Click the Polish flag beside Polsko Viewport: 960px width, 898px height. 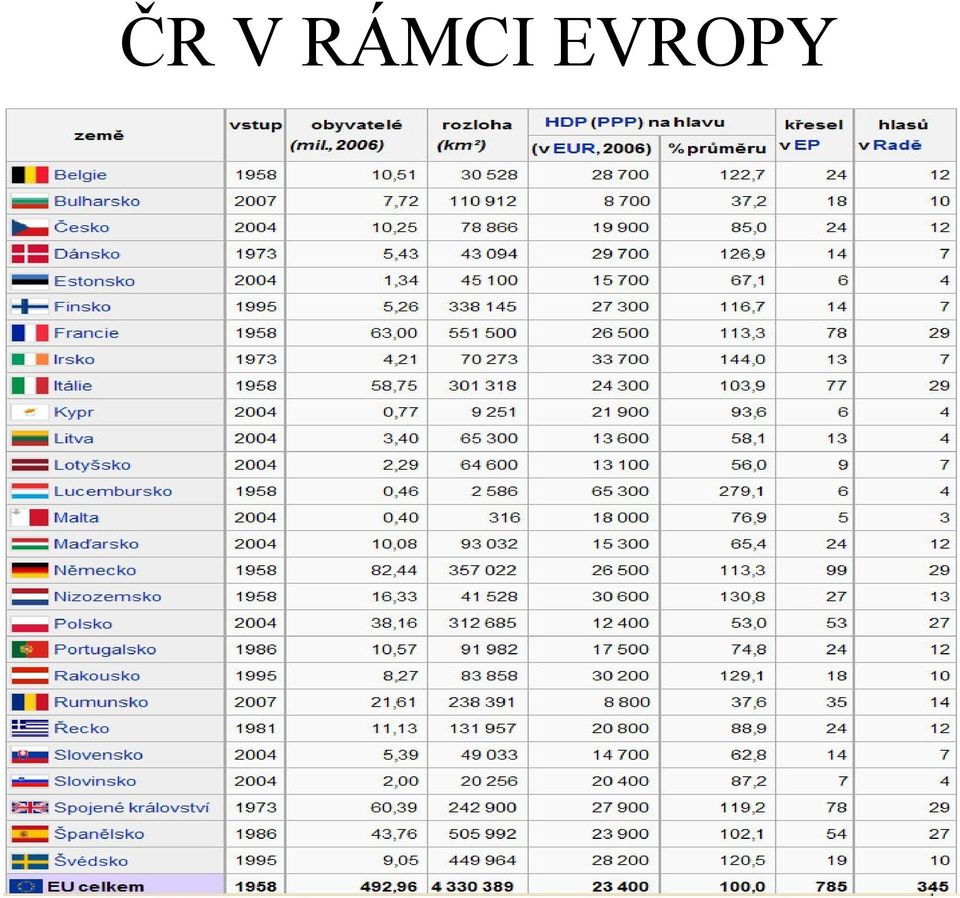[29, 624]
